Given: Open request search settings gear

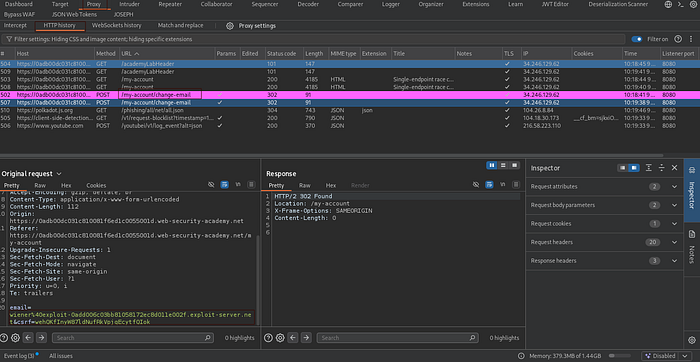Looking at the screenshot, I should tap(15, 338).
